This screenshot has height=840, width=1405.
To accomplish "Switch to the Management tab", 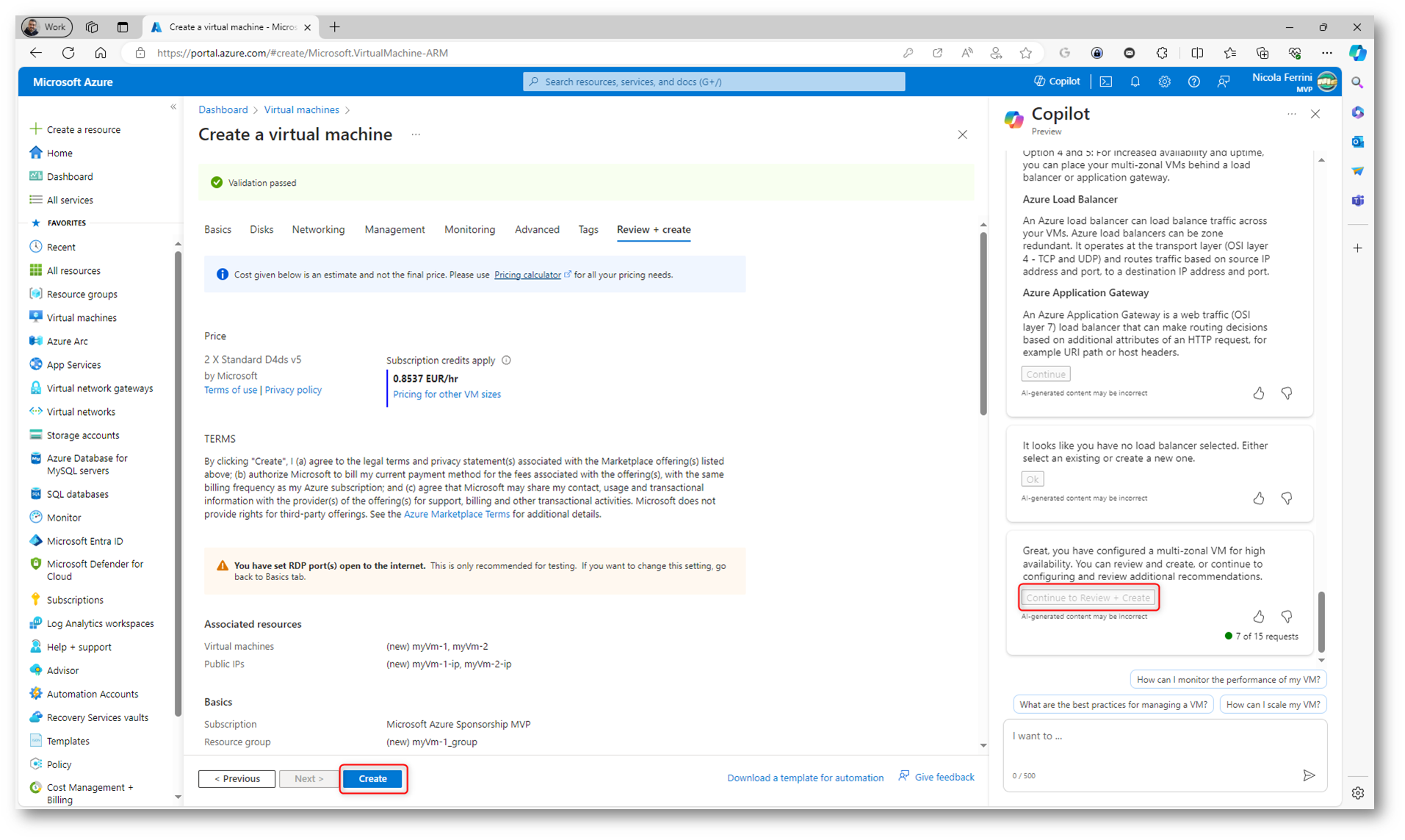I will tap(394, 230).
